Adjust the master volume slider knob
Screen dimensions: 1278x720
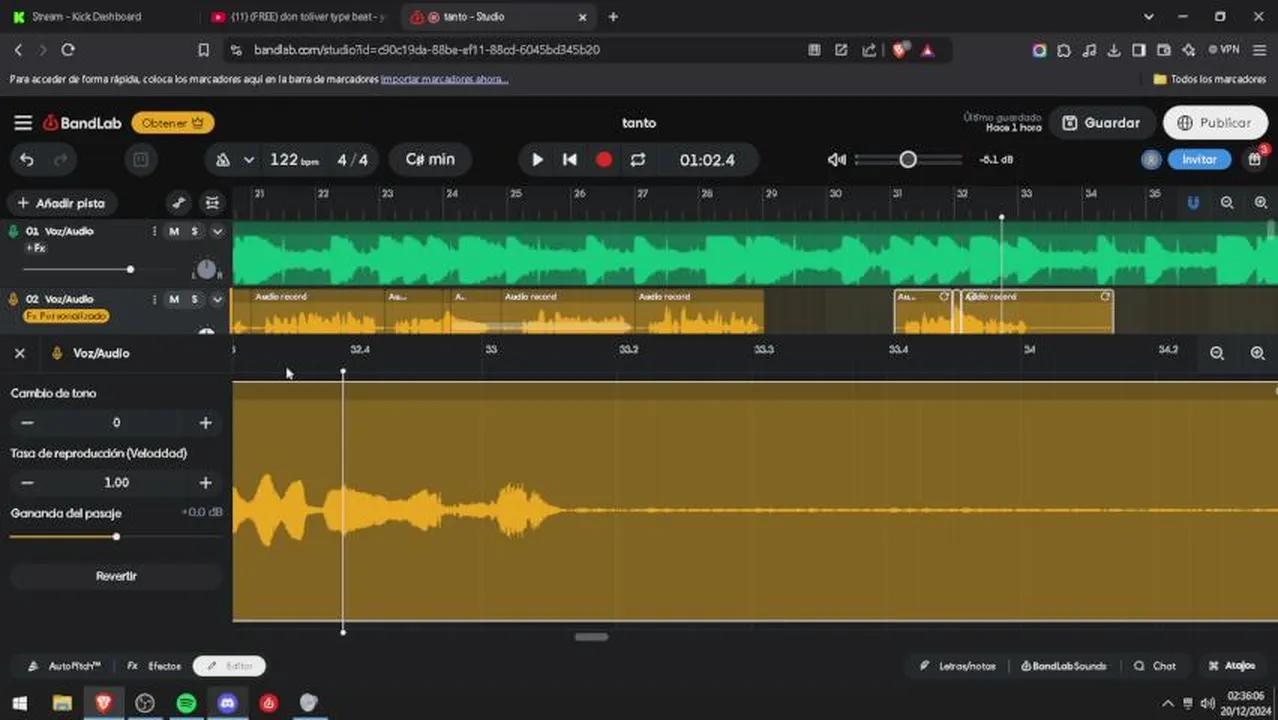(908, 160)
